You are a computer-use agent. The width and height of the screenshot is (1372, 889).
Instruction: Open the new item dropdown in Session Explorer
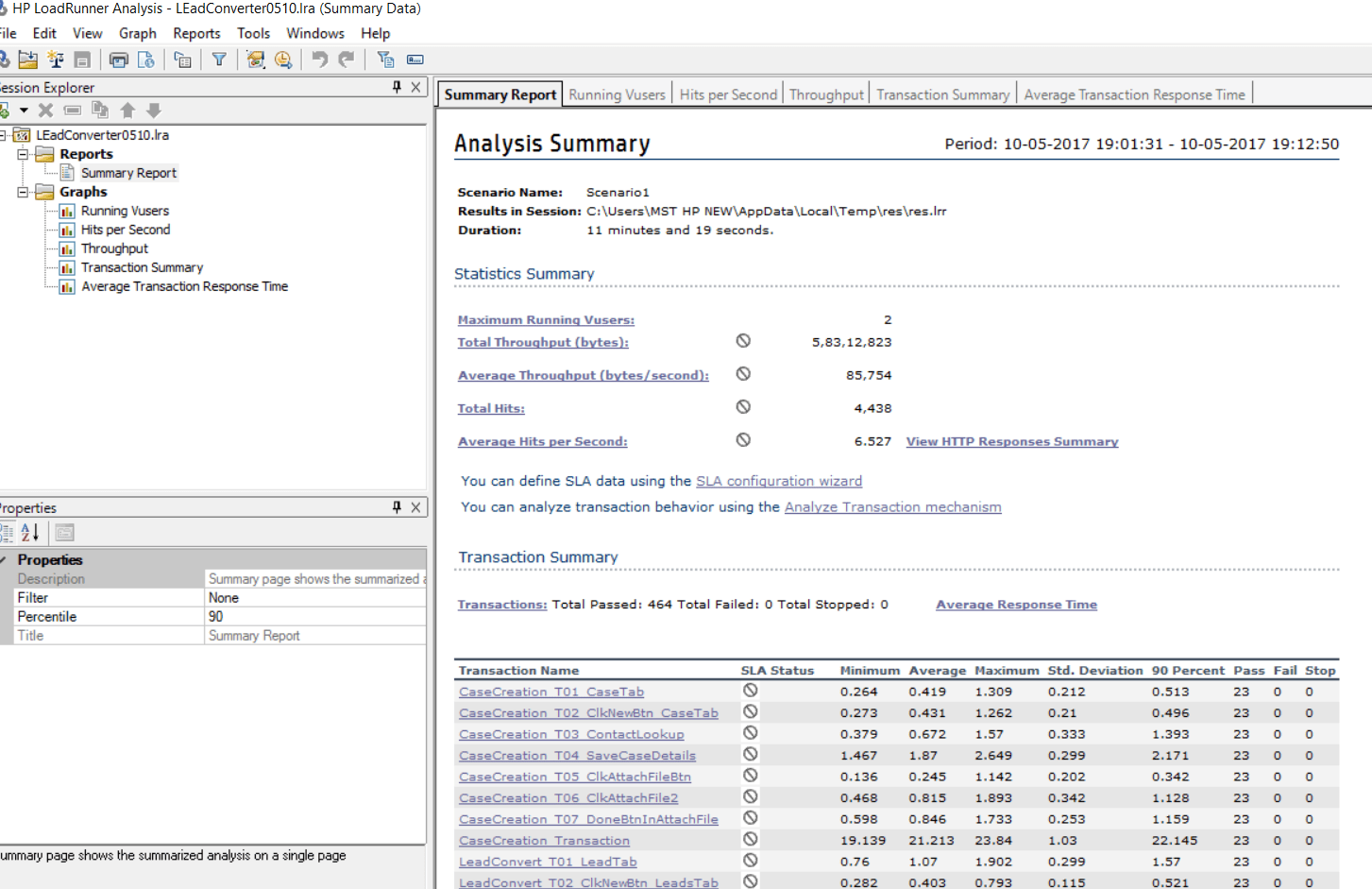click(x=24, y=110)
